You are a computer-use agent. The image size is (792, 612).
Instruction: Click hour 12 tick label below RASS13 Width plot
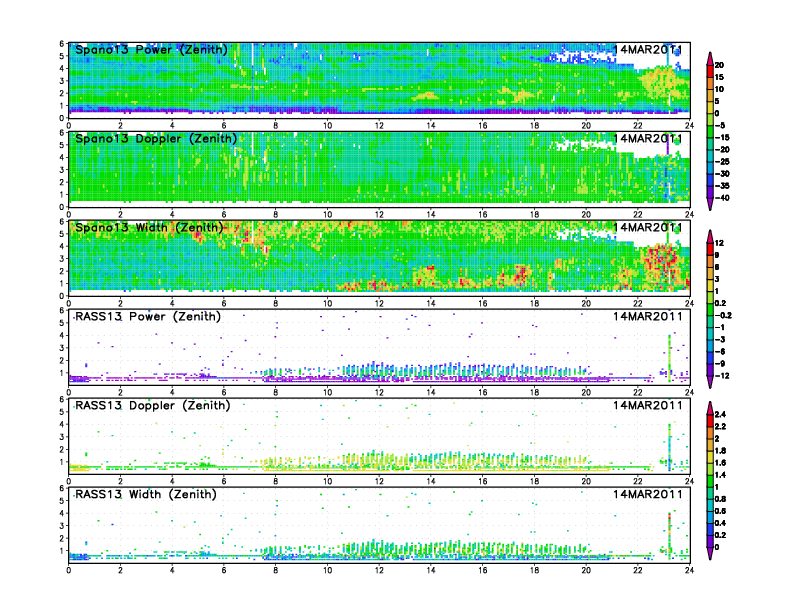pos(379,572)
